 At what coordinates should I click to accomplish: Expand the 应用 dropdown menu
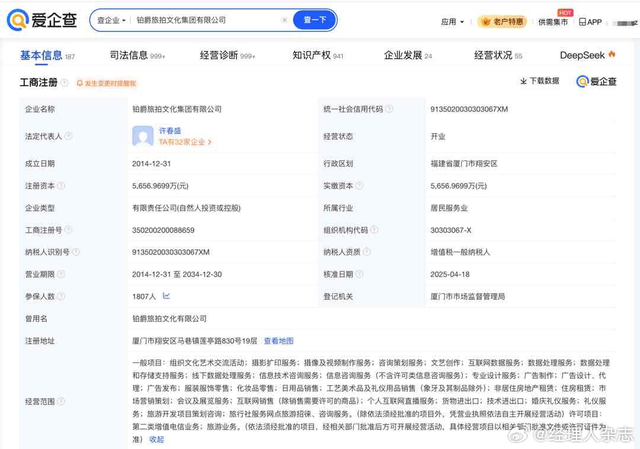(x=452, y=22)
